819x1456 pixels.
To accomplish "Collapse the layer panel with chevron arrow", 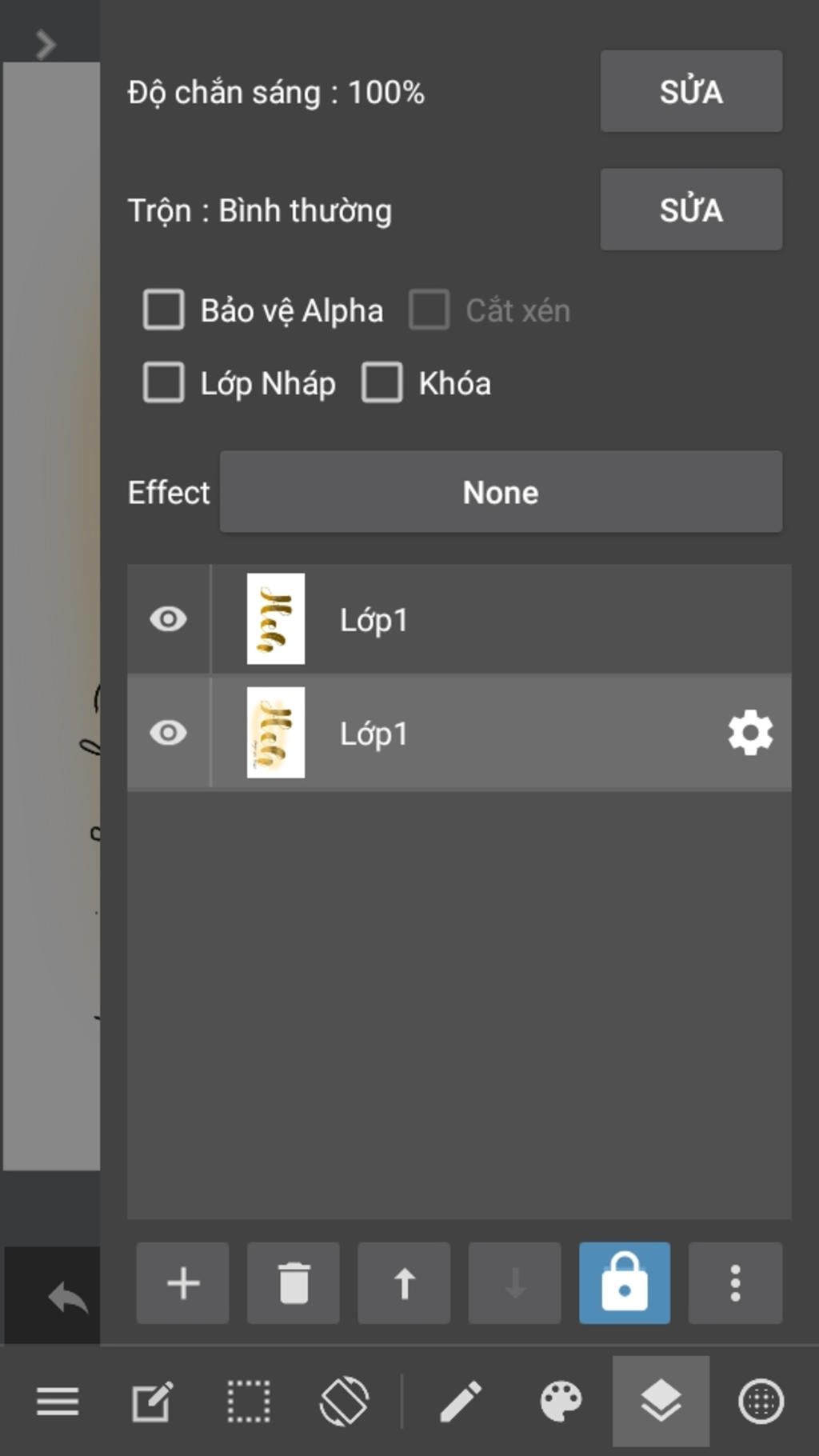I will pyautogui.click(x=46, y=45).
